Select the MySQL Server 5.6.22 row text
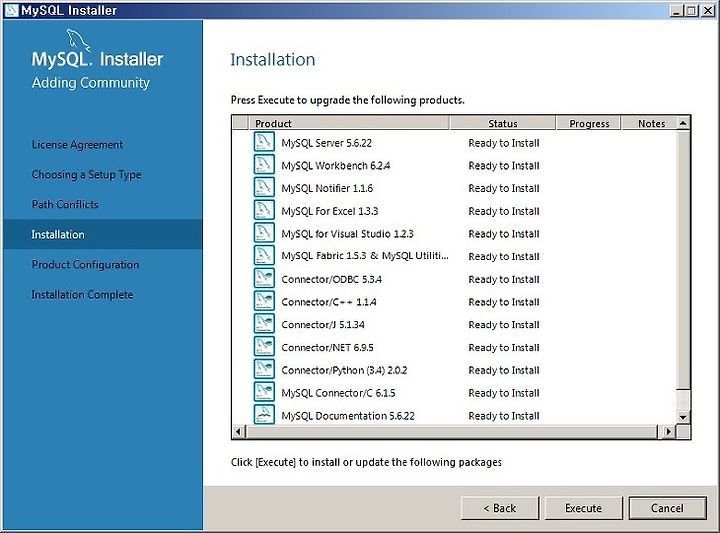Screen dimensions: 720x533 [x=326, y=143]
